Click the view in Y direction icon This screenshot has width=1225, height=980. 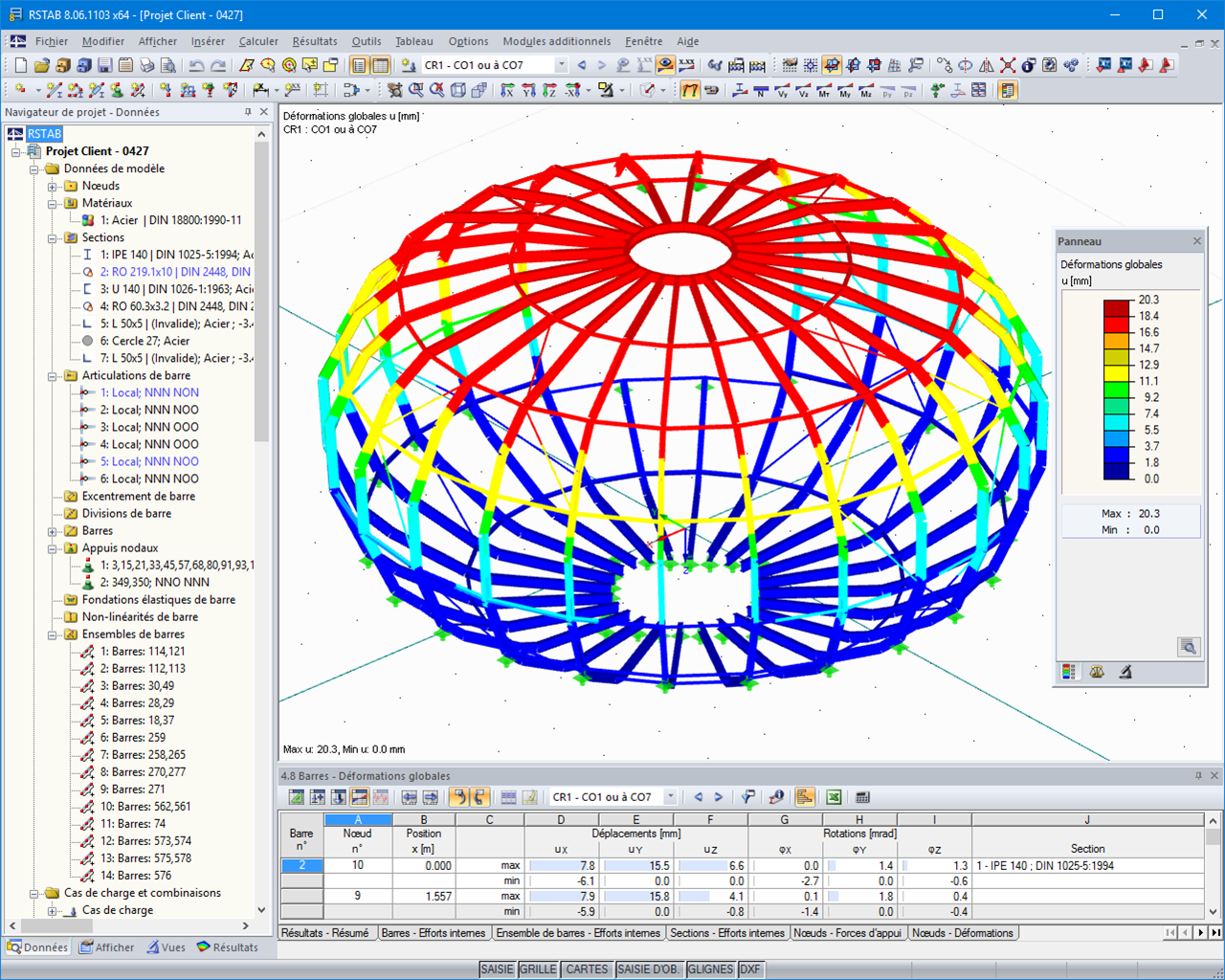click(x=528, y=90)
